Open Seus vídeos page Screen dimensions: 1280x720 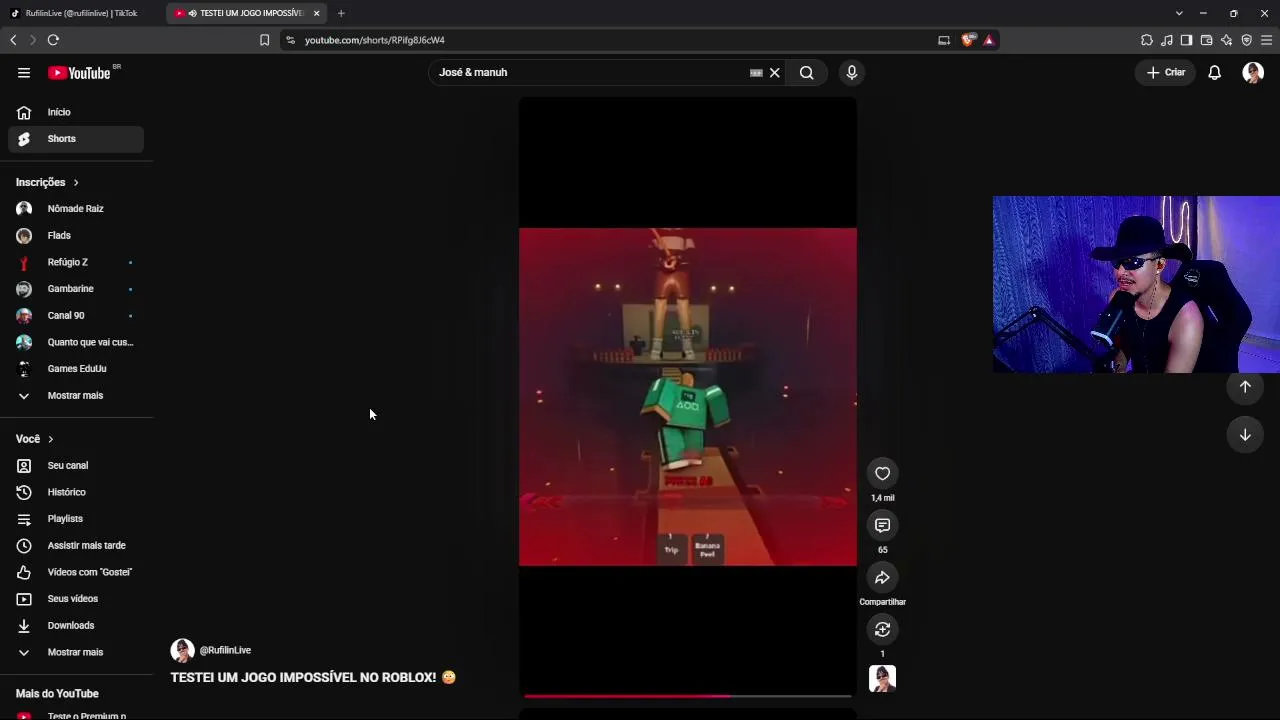(76, 599)
